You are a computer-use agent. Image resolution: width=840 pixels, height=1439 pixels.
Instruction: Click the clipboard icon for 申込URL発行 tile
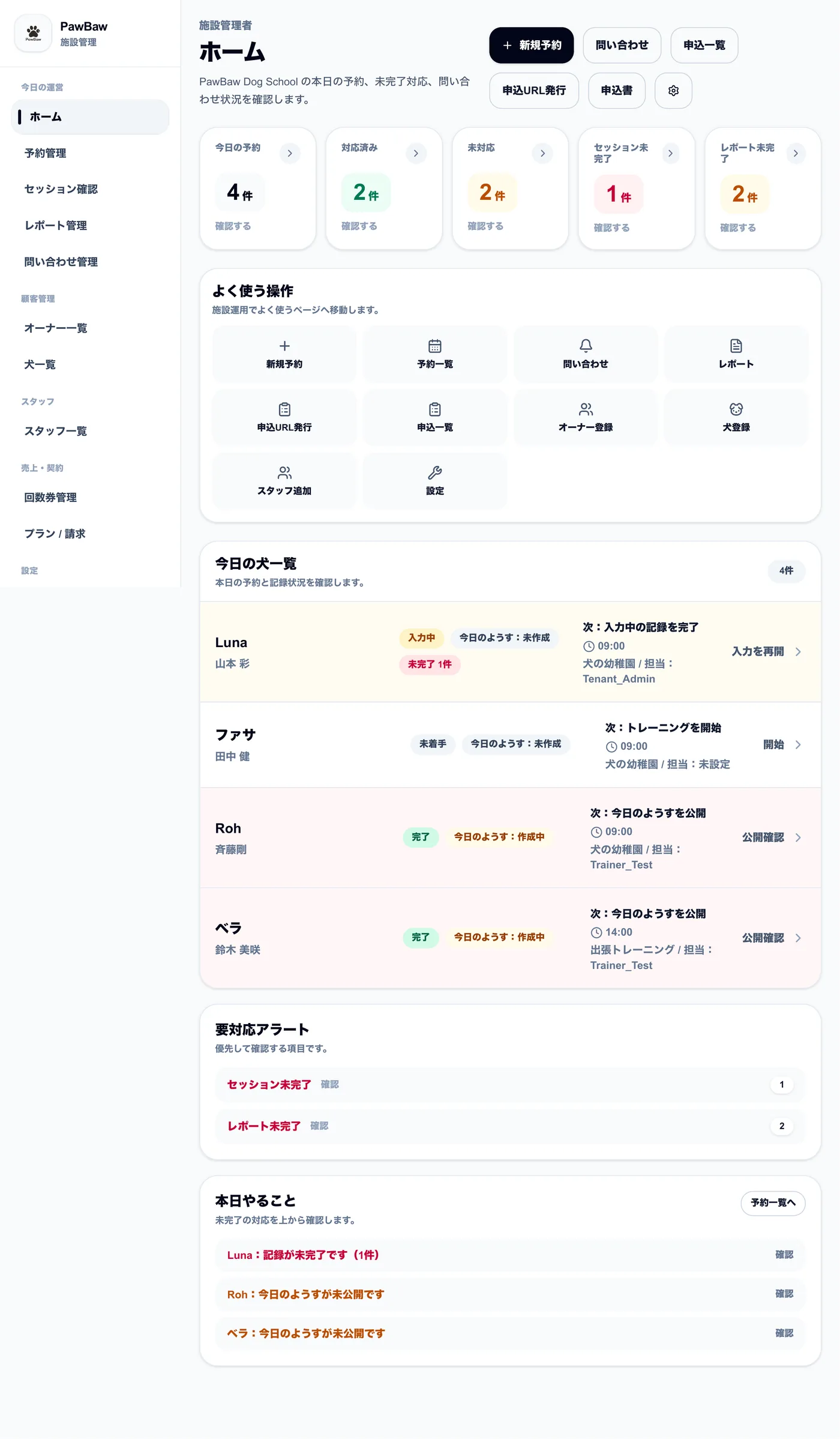pyautogui.click(x=284, y=409)
